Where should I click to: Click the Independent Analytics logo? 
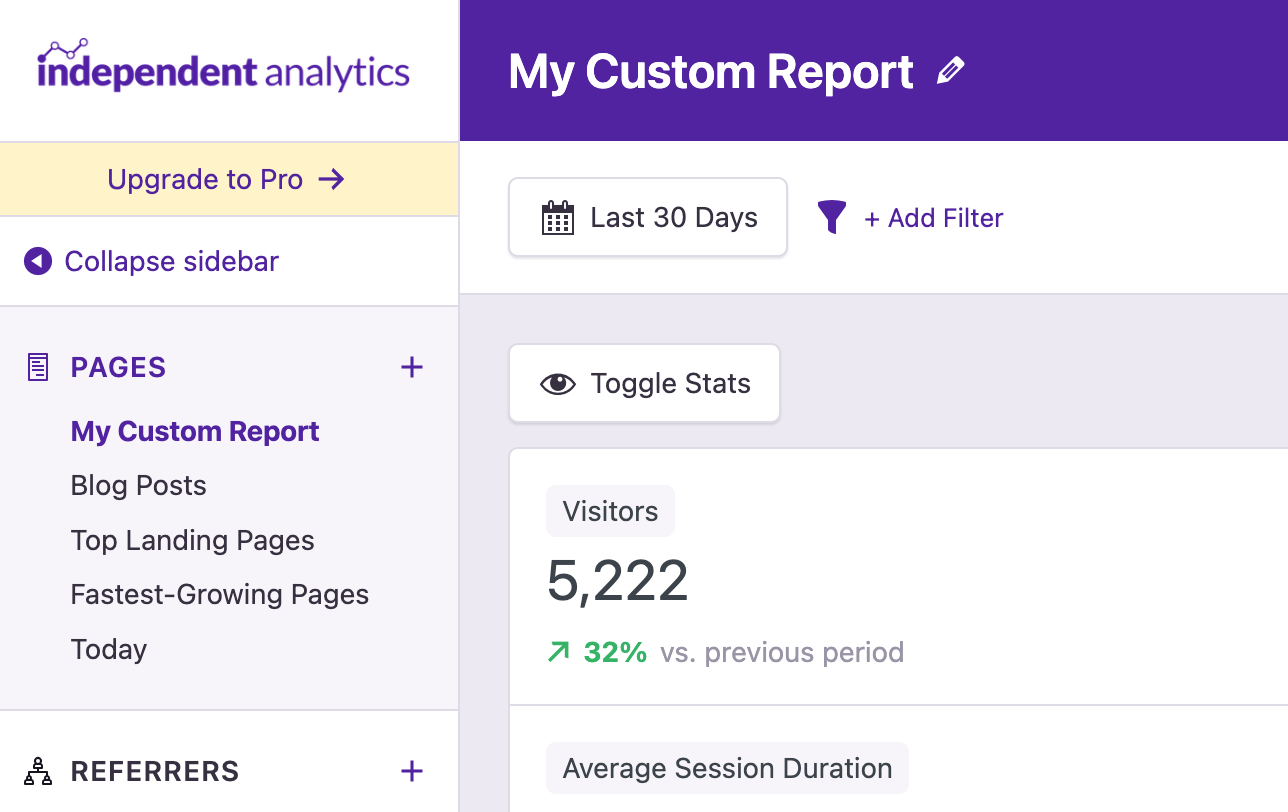coord(222,68)
